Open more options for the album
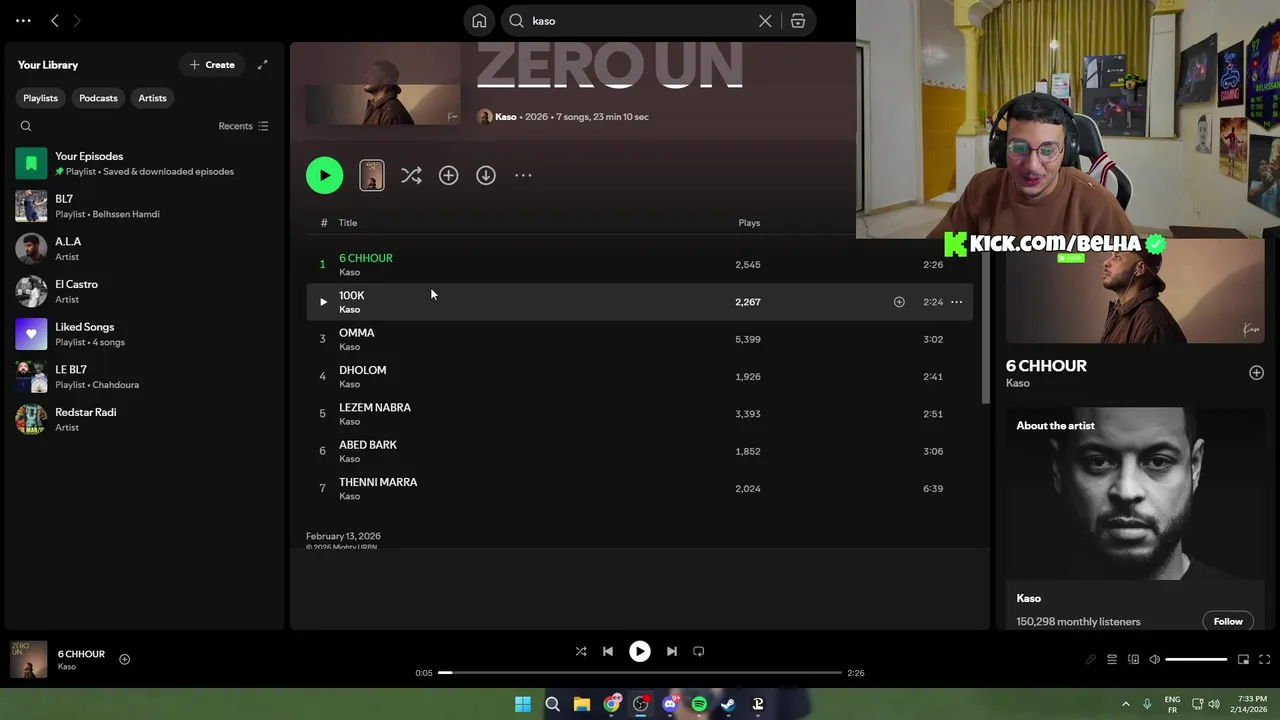This screenshot has width=1280, height=720. tap(523, 175)
